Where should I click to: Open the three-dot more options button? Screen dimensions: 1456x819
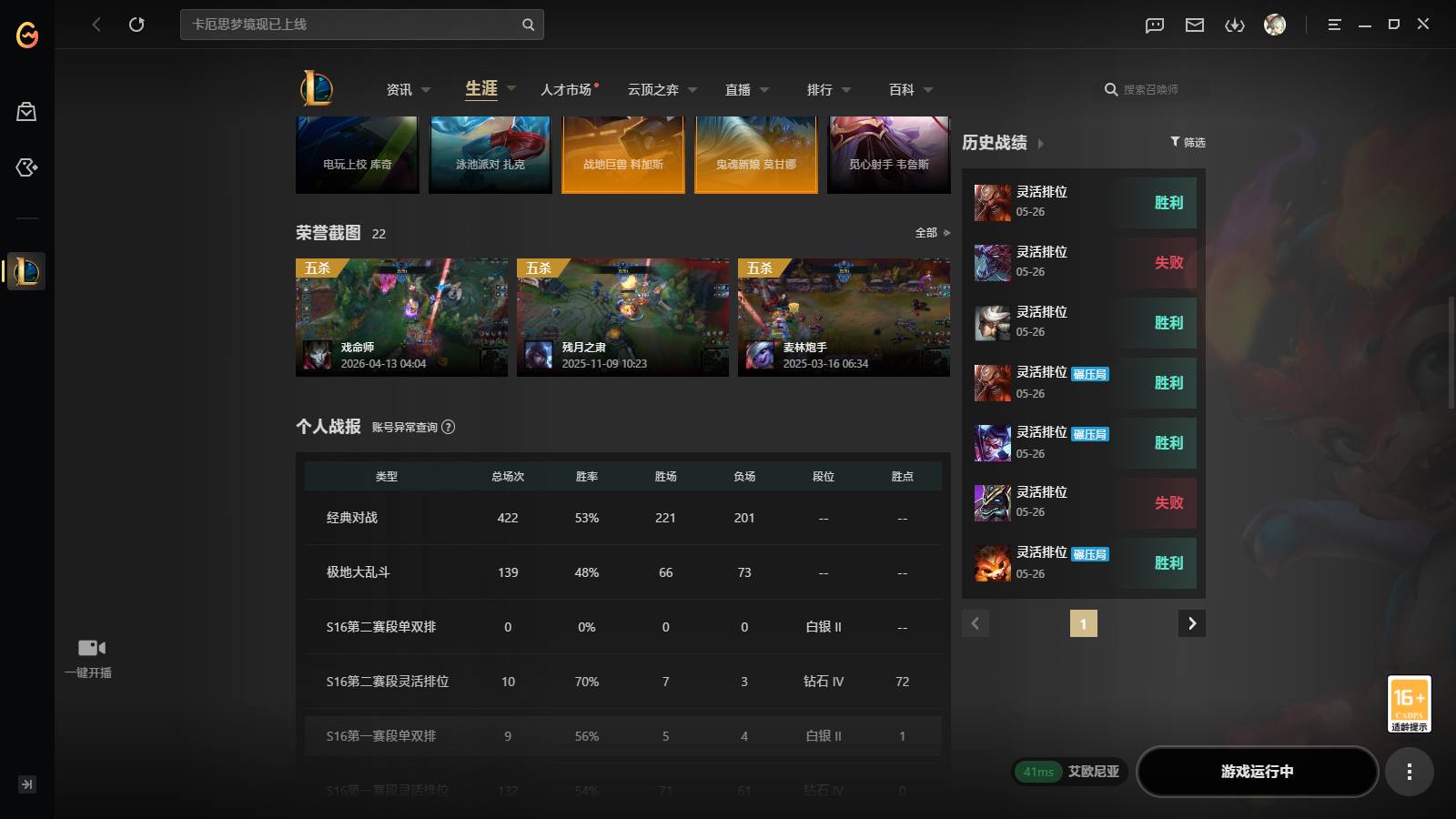click(1410, 772)
